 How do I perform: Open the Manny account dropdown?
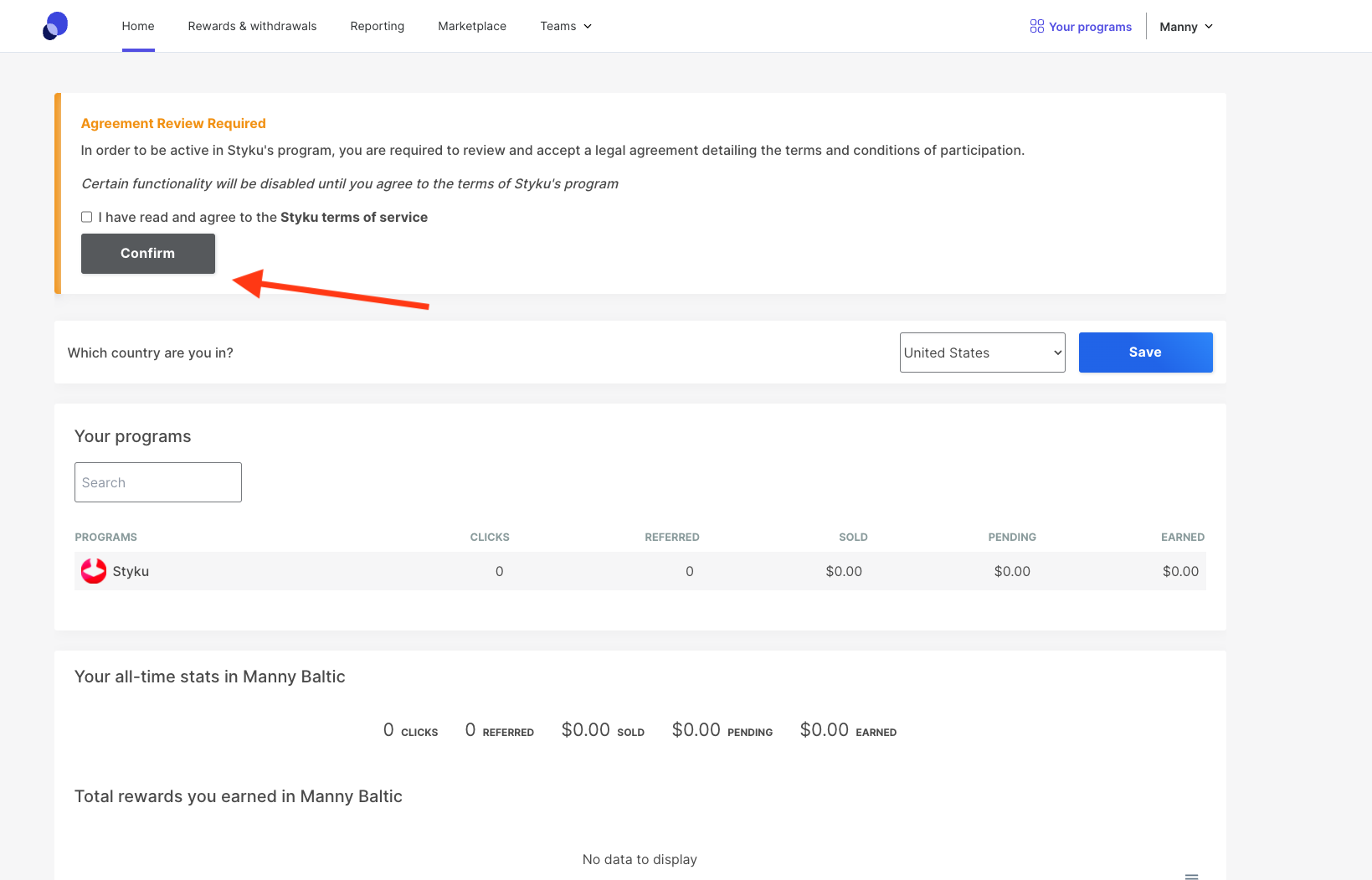coord(1185,27)
